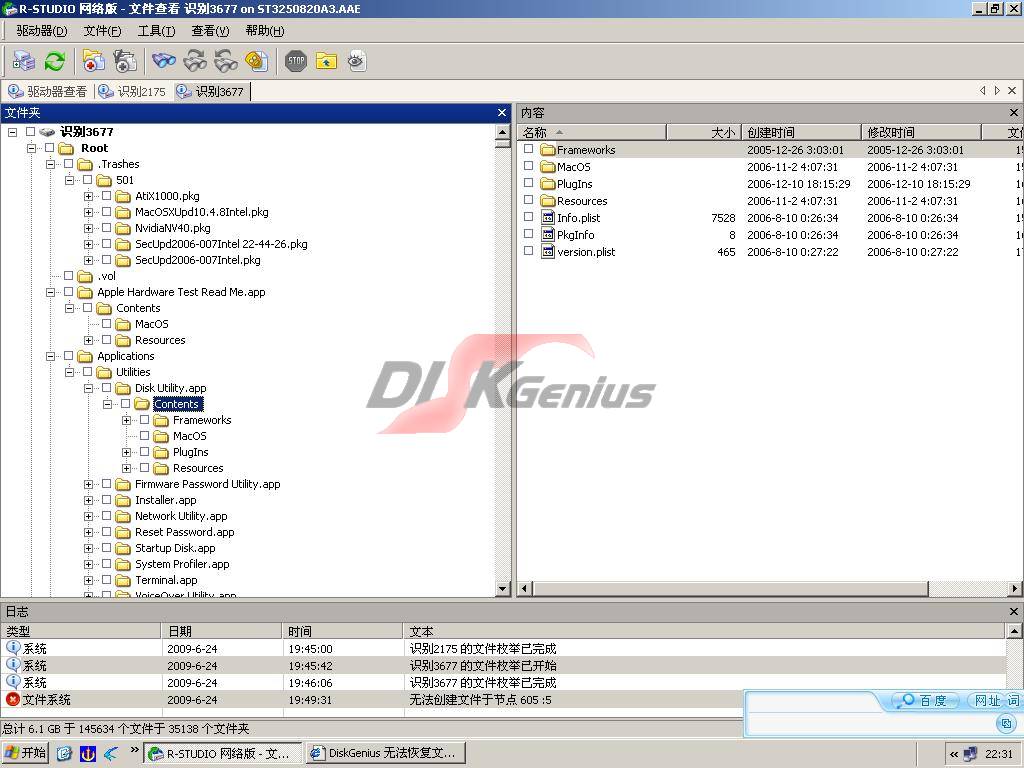Viewport: 1024px width, 768px height.
Task: Expand the System Profiler.app tree node
Action: (88, 564)
